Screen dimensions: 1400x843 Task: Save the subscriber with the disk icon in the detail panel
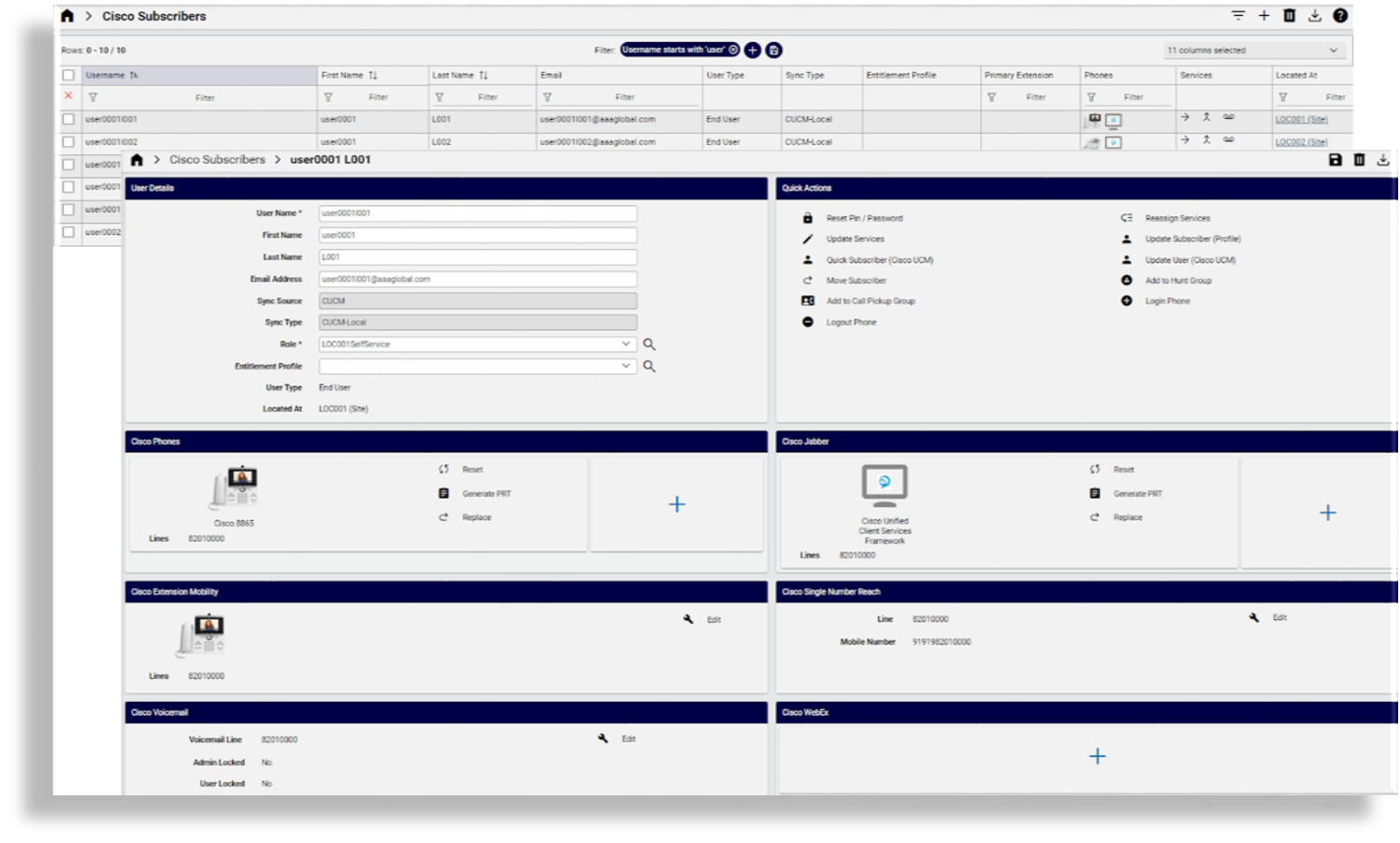[x=1335, y=160]
